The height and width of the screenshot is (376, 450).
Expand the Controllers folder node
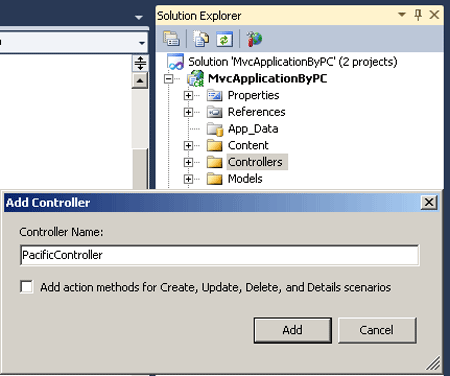tap(188, 162)
